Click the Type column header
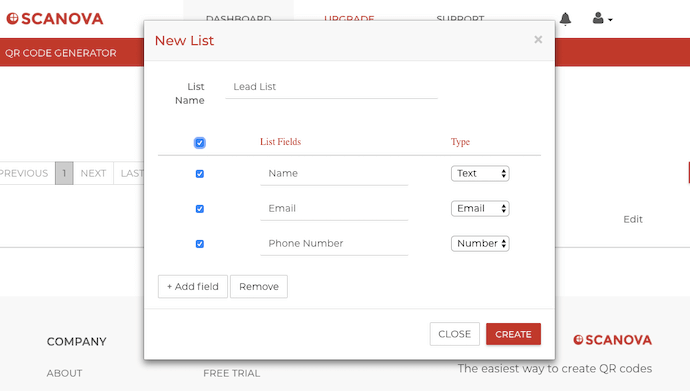This screenshot has width=690, height=391. (460, 142)
